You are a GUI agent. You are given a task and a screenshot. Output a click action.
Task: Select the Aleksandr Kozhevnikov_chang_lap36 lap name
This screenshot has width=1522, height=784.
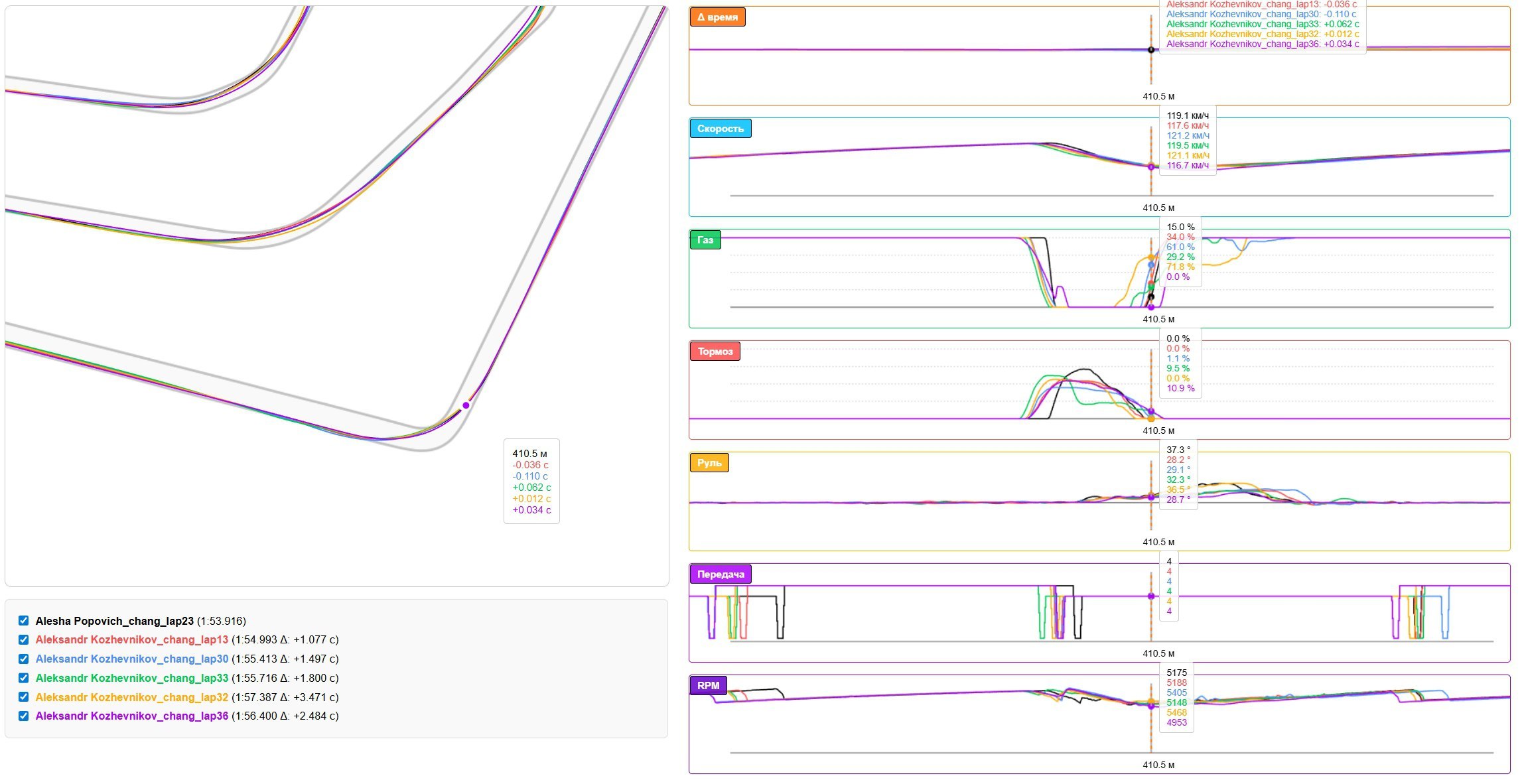[x=131, y=716]
